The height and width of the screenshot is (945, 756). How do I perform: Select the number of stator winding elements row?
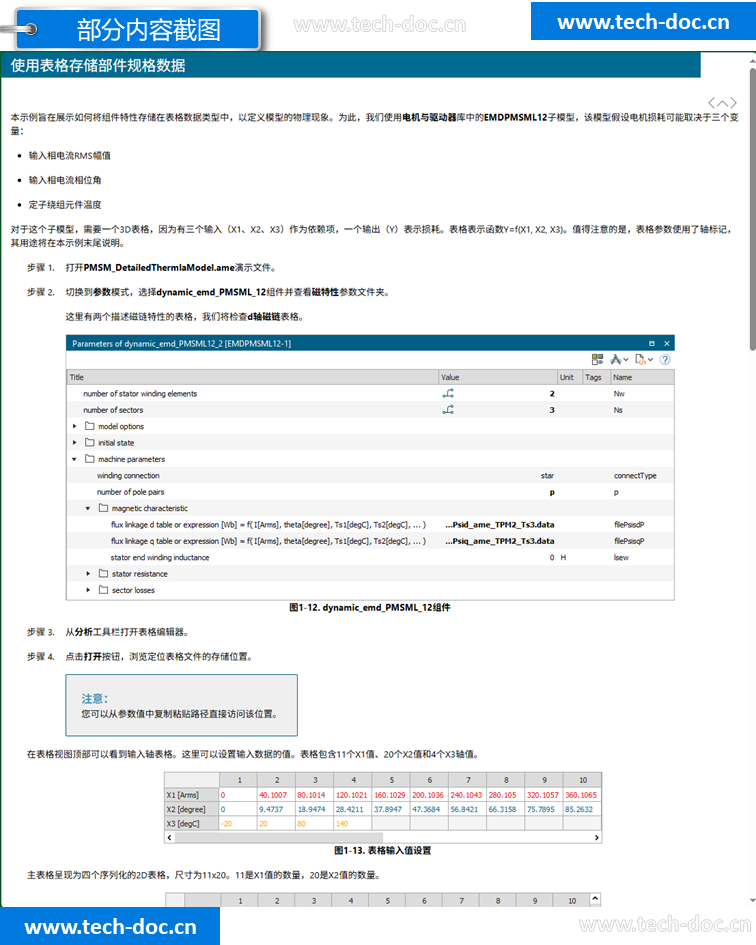tap(370, 394)
